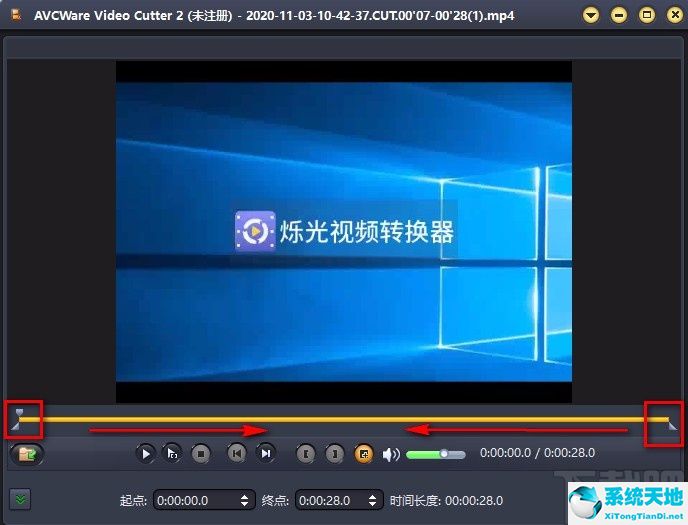This screenshot has width=688, height=525.
Task: Click the playhead at timeline start
Action: point(19,413)
